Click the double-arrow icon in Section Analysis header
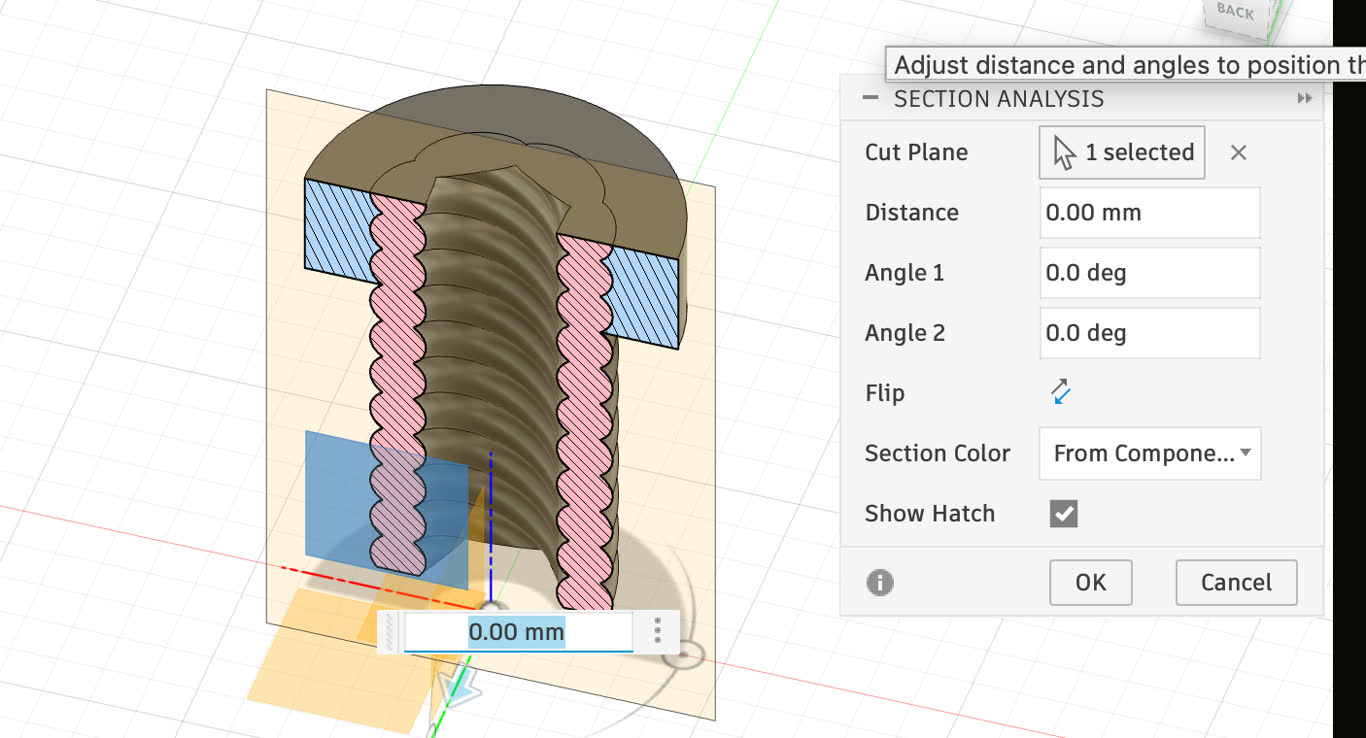 pos(1304,98)
